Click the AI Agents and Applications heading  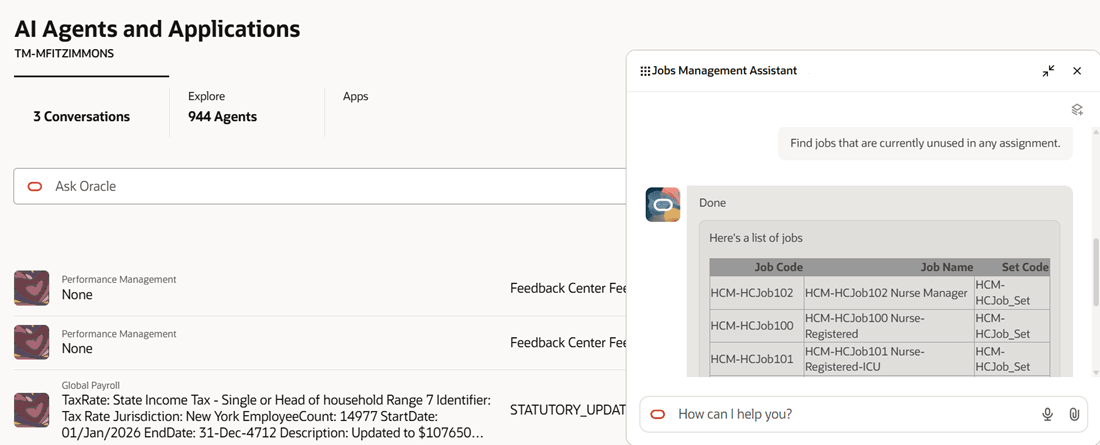pos(157,29)
